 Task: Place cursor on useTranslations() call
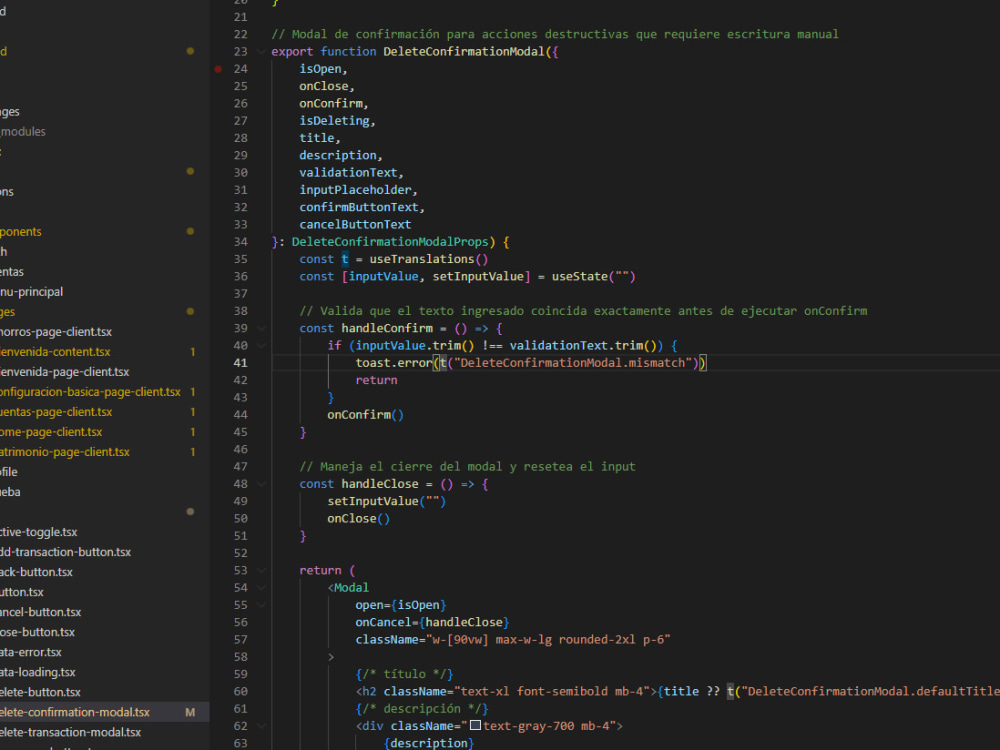click(429, 259)
